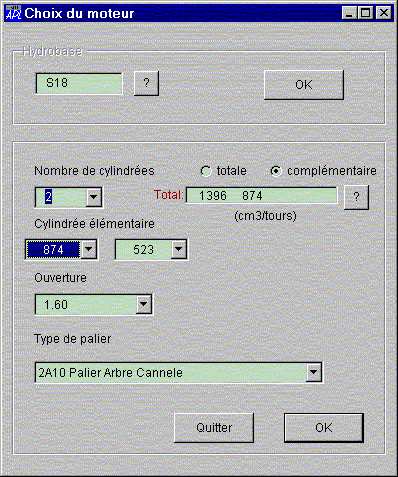Click the app icon in the title bar
398x477 pixels.
click(13, 13)
